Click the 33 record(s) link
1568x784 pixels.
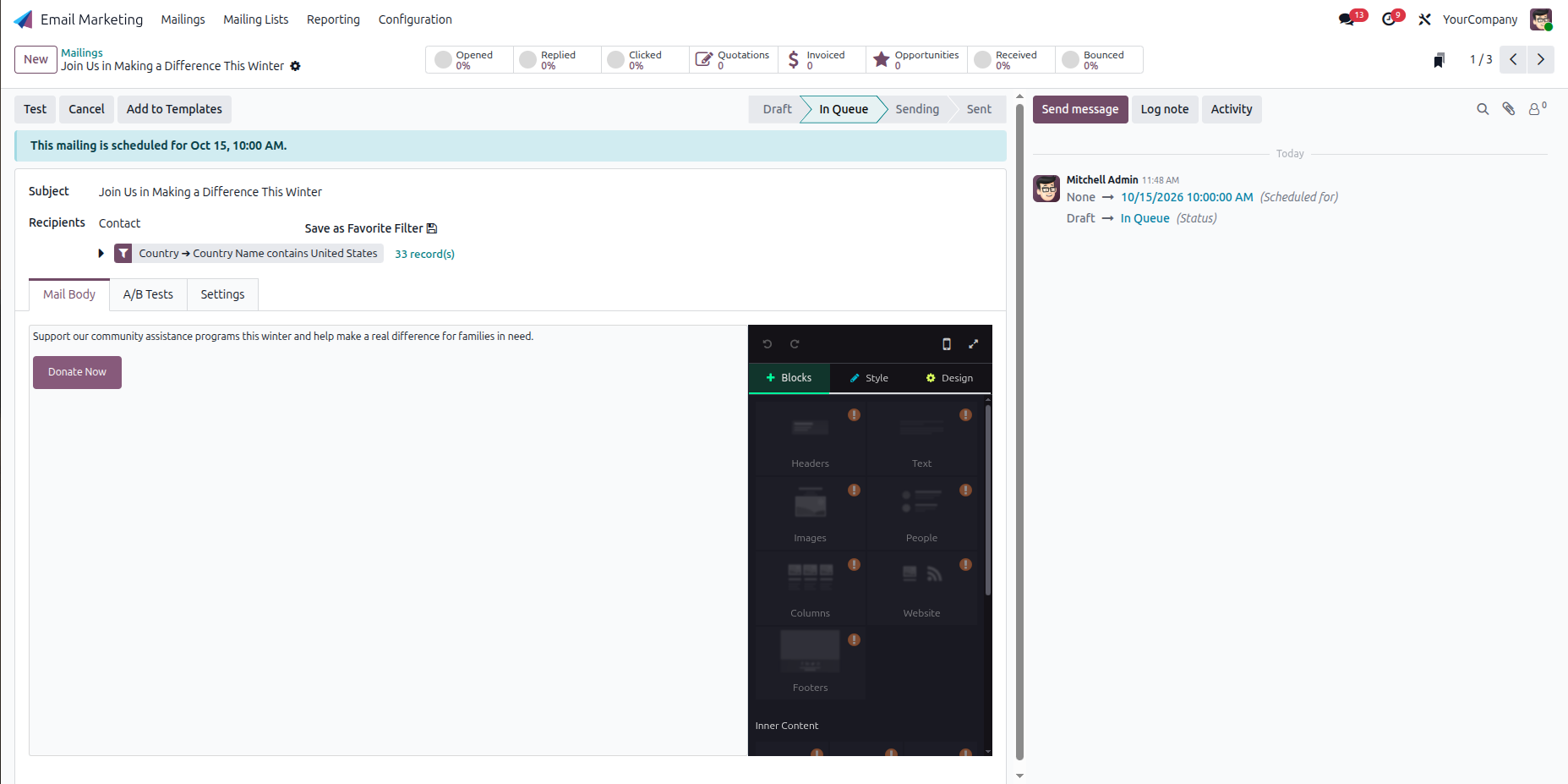click(424, 254)
